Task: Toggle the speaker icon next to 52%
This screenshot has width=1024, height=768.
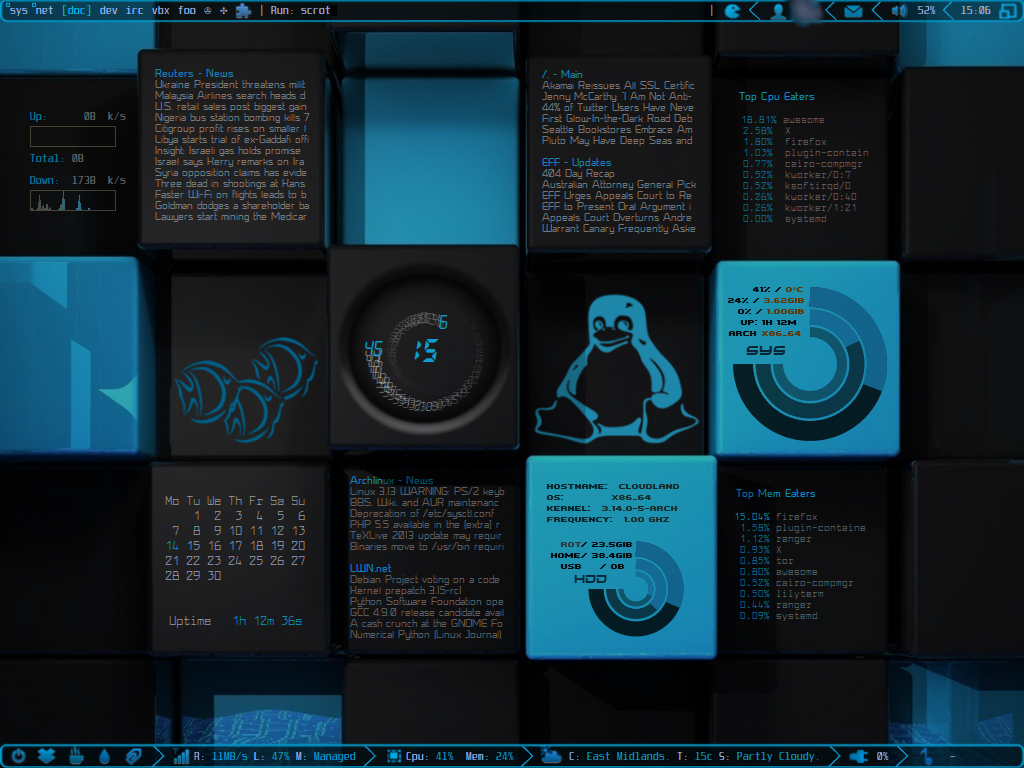Action: pos(897,10)
